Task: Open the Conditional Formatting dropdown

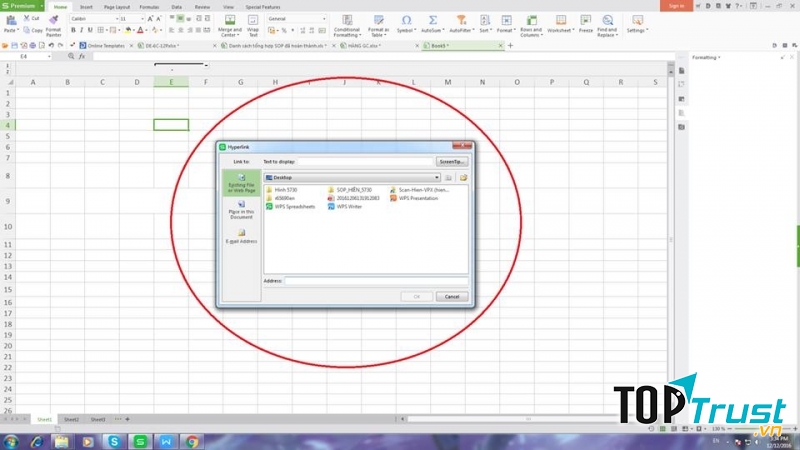Action: [x=347, y=24]
